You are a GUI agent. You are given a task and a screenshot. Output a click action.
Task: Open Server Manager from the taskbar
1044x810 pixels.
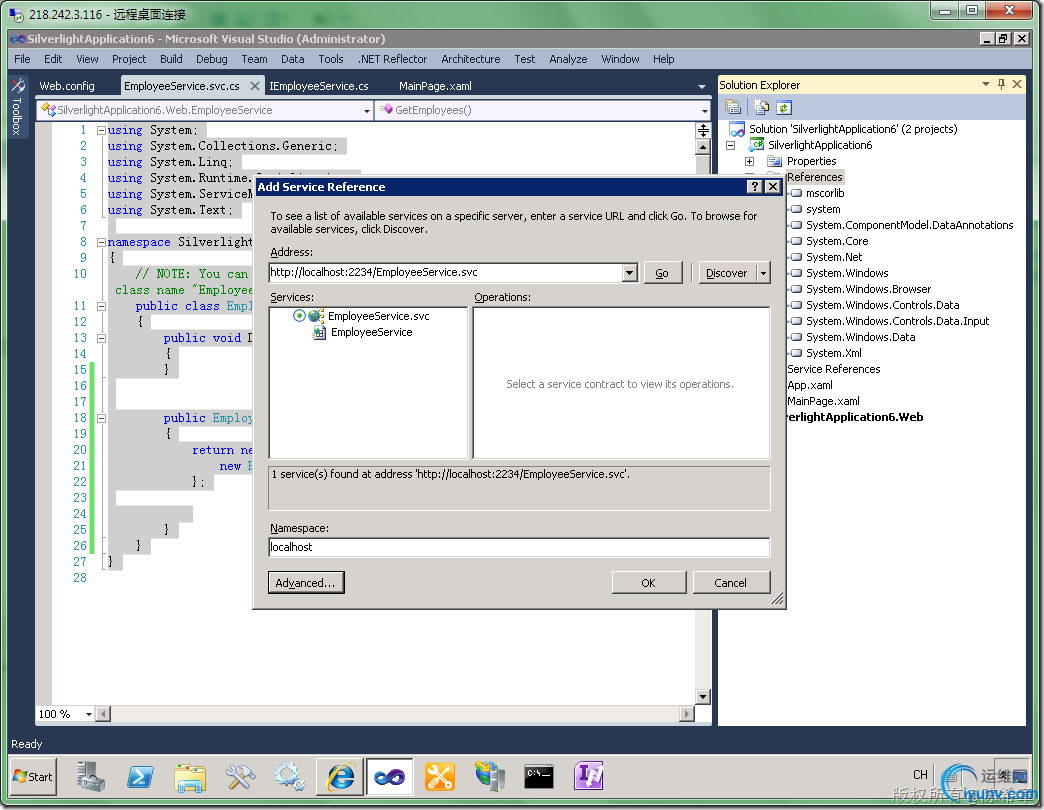[x=91, y=776]
